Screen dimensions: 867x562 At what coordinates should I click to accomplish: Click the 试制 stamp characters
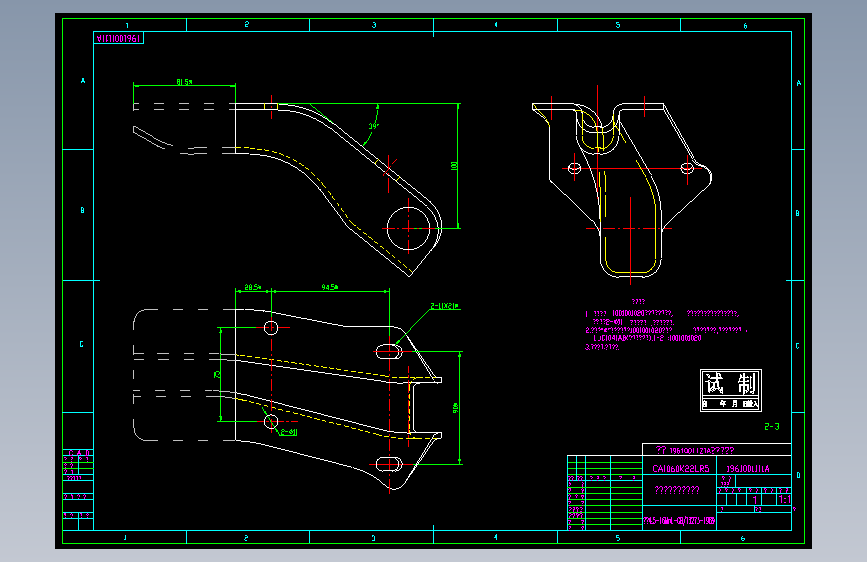click(730, 383)
